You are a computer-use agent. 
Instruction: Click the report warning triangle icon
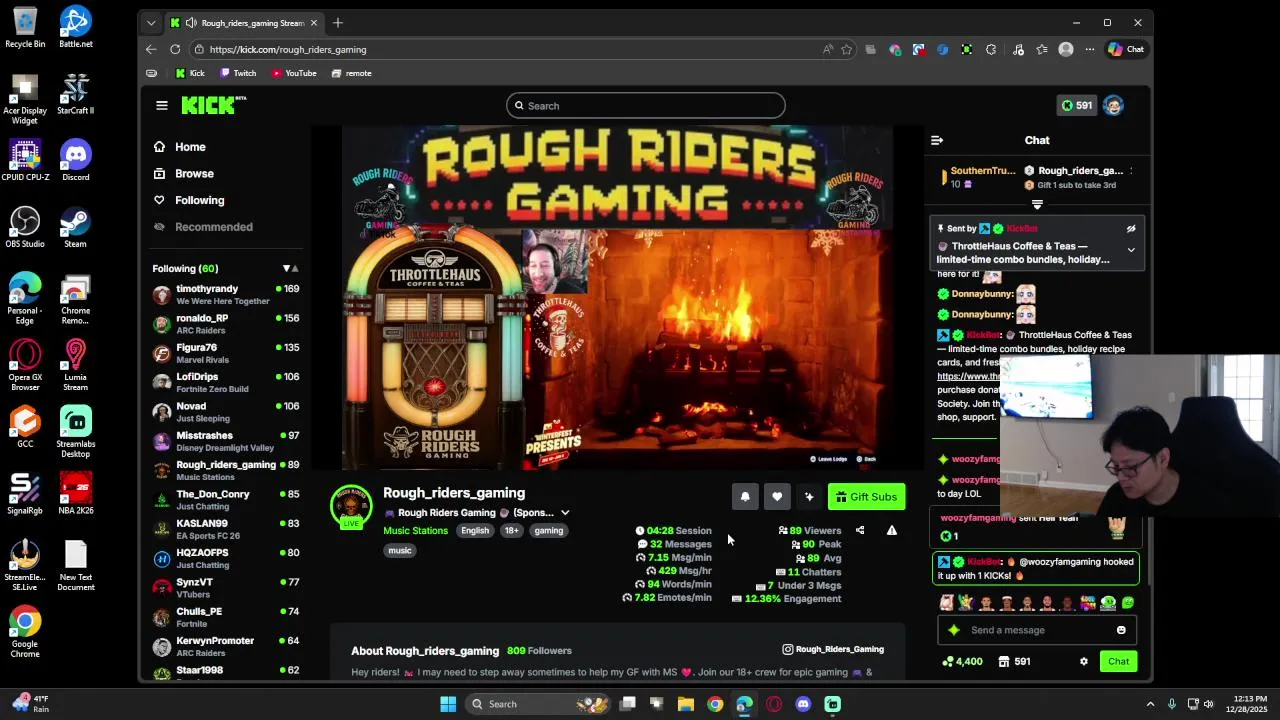892,530
